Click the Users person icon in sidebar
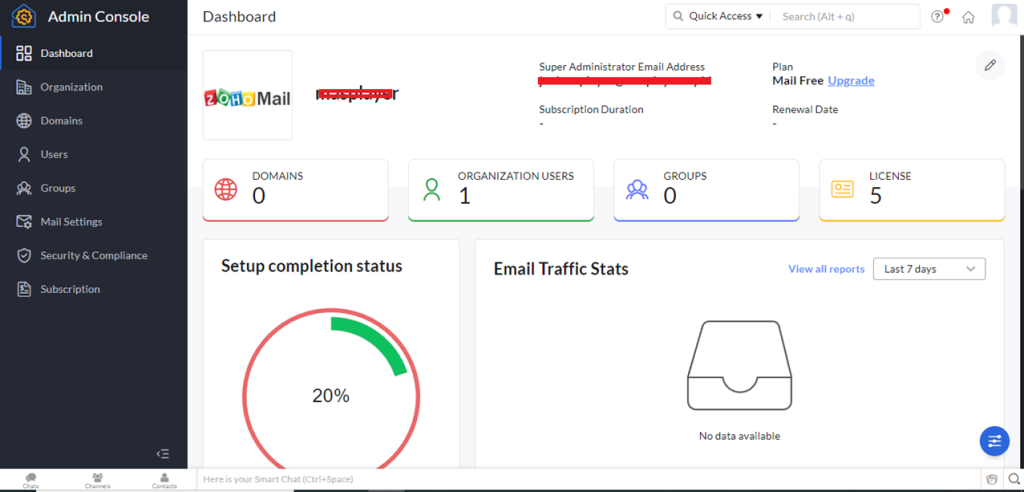The image size is (1024, 492). 24,154
